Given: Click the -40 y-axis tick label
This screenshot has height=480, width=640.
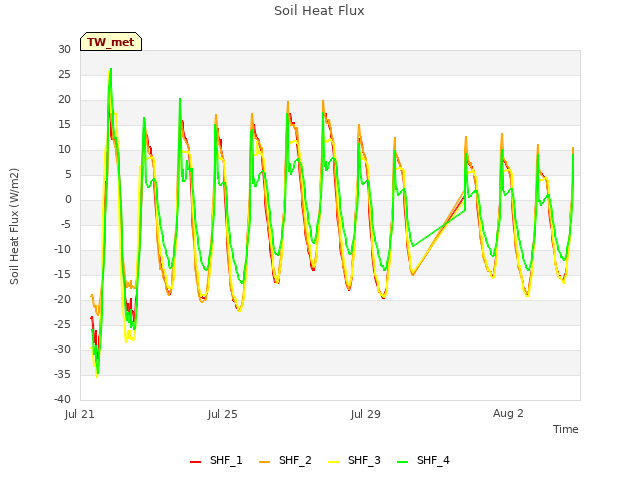Looking at the screenshot, I should point(62,399).
